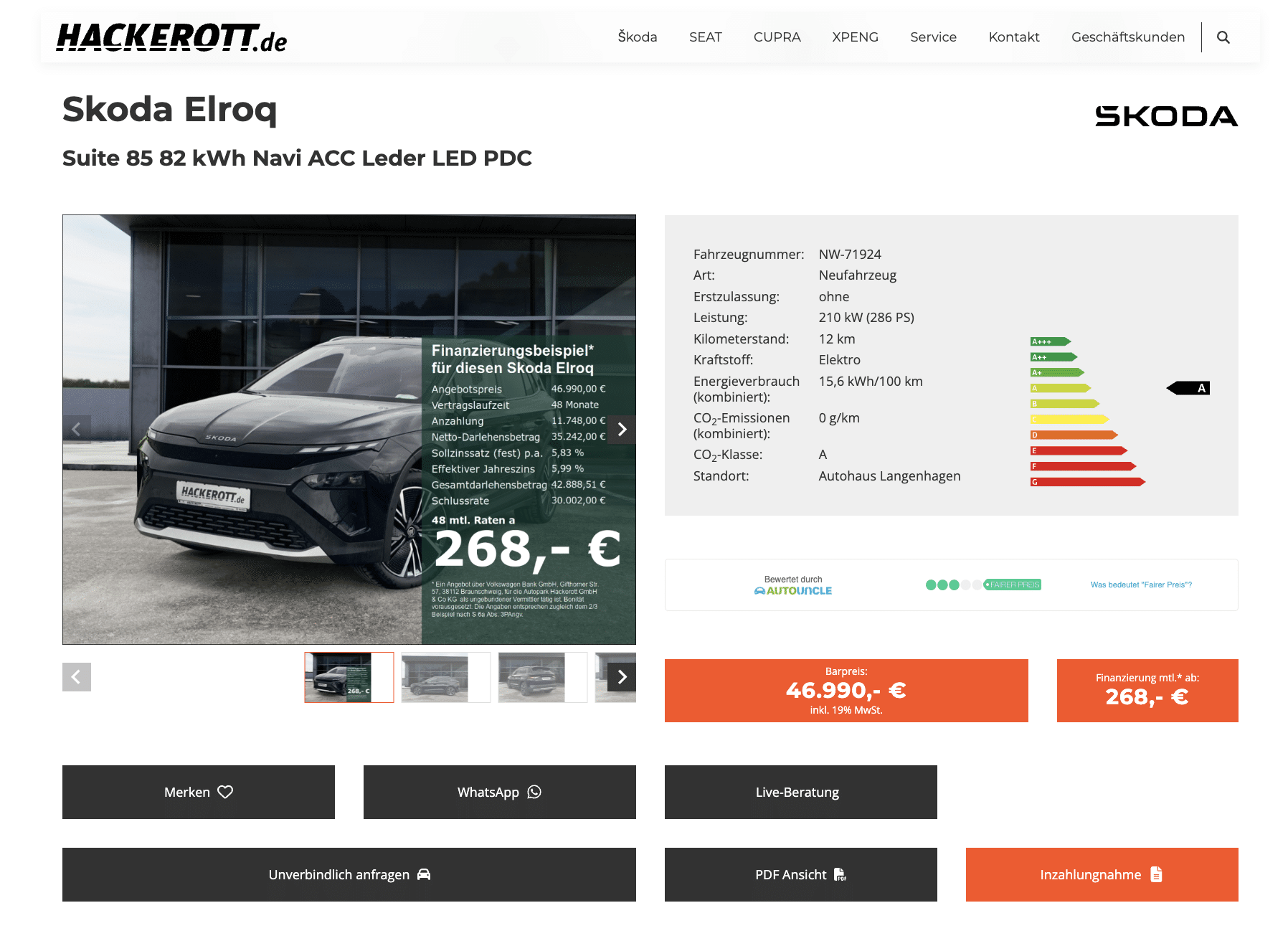Click Finanzierung mtl. 268 € box
The image size is (1288, 941).
(x=1147, y=691)
